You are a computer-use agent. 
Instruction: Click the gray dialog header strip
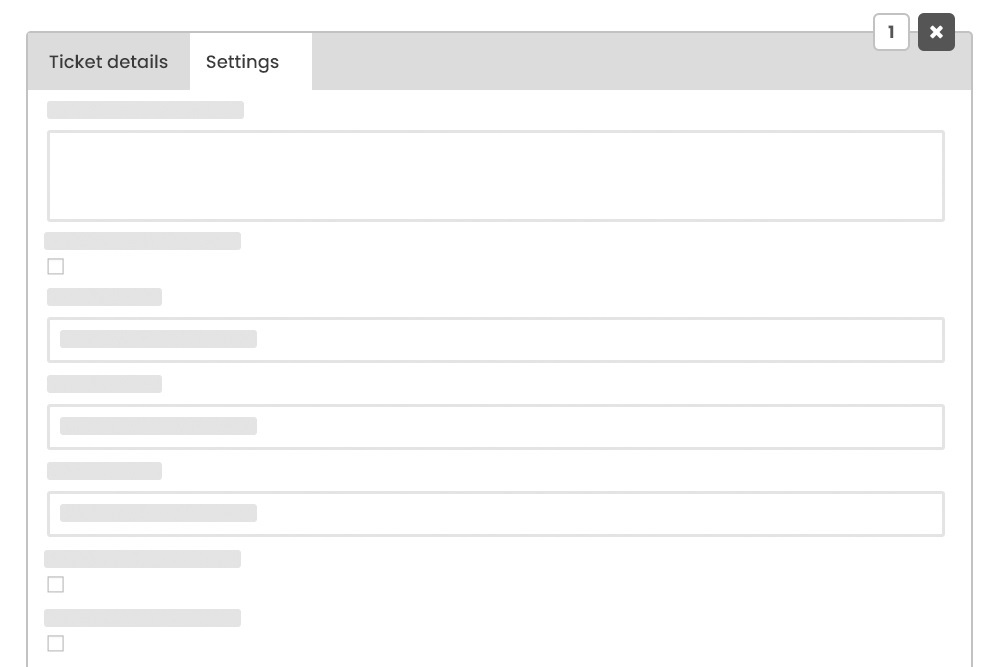point(600,61)
